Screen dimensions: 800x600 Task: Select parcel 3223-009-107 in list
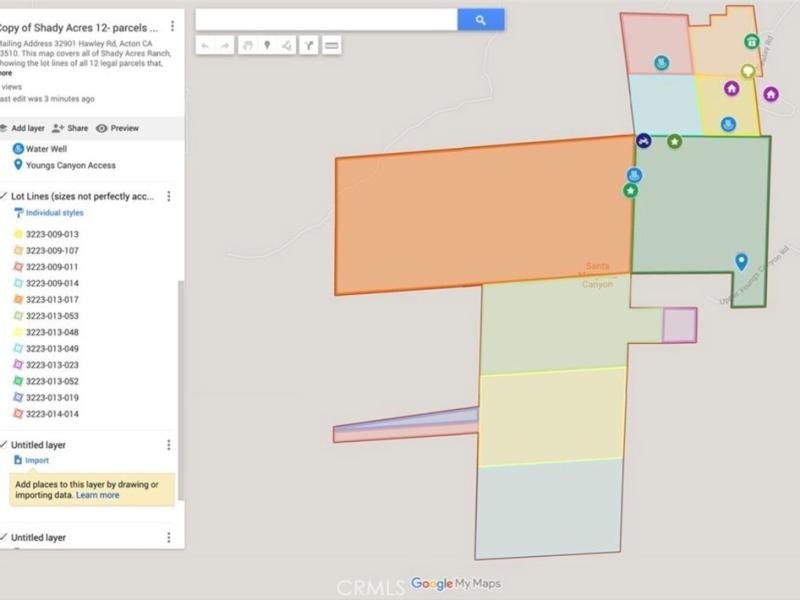[x=46, y=251]
